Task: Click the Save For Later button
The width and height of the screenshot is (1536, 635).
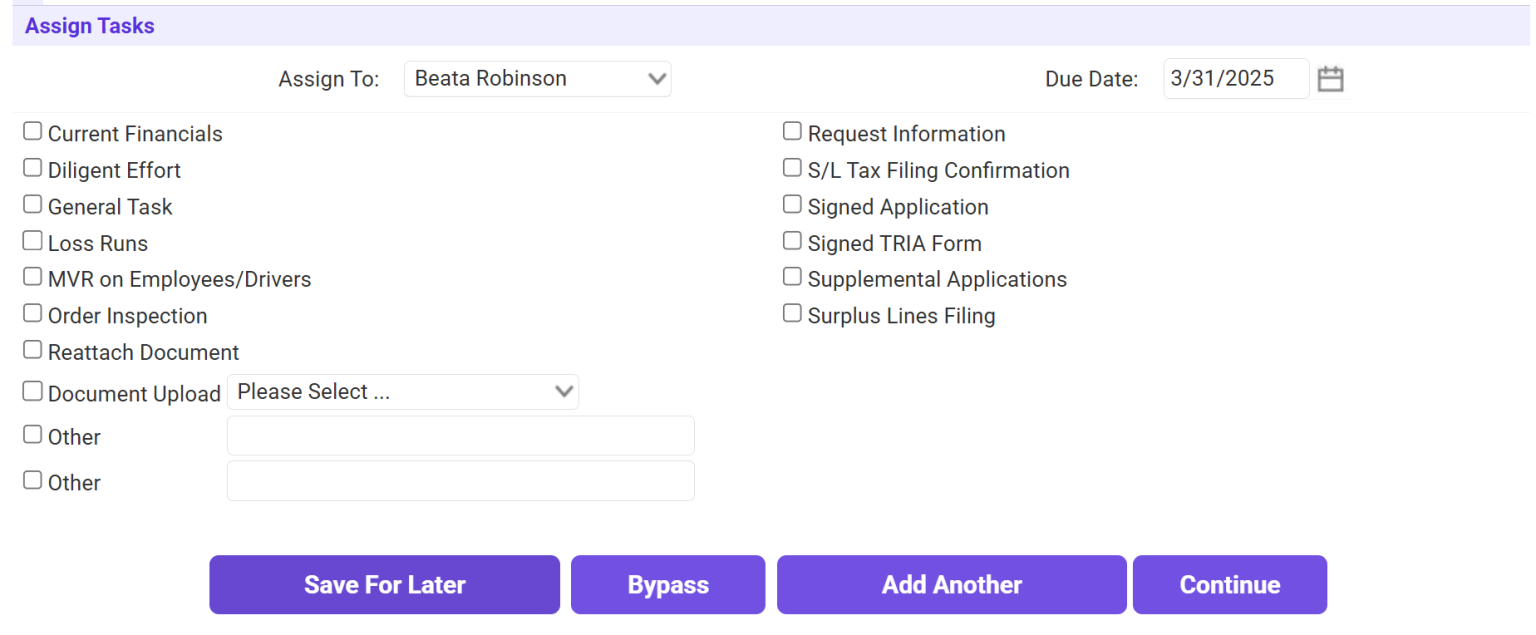Action: [x=384, y=584]
